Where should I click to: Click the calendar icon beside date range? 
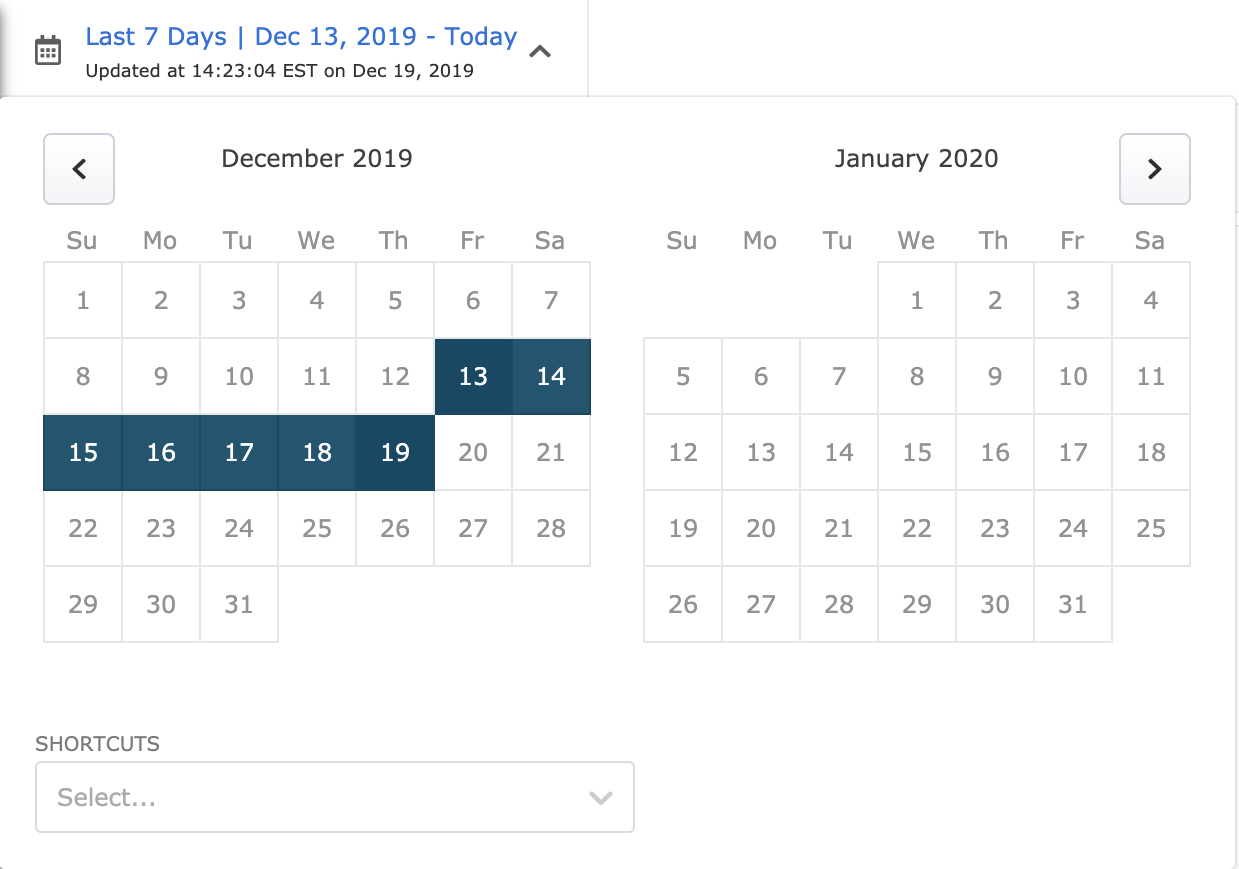click(x=48, y=50)
